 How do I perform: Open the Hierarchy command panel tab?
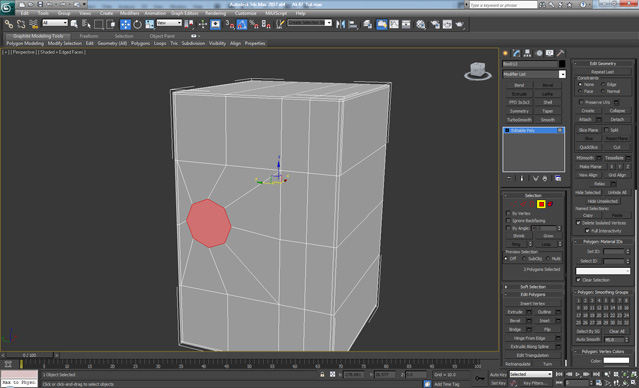(x=527, y=53)
